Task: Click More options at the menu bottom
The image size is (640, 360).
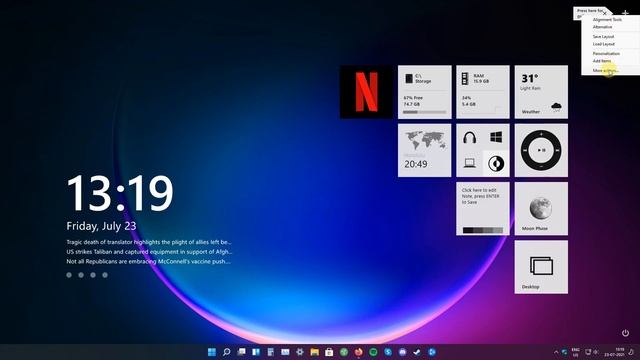Action: point(605,71)
